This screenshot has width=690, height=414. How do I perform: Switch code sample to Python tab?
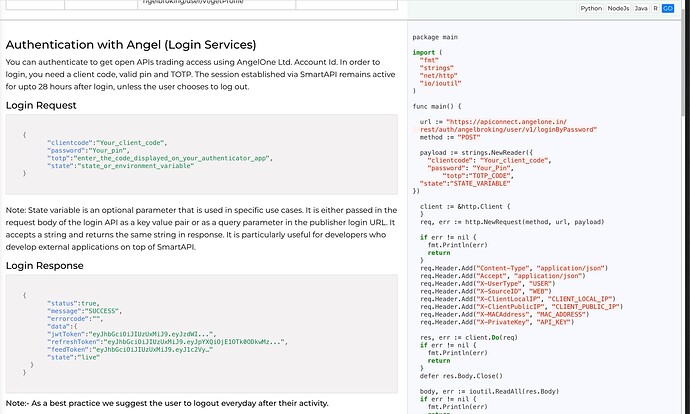591,8
